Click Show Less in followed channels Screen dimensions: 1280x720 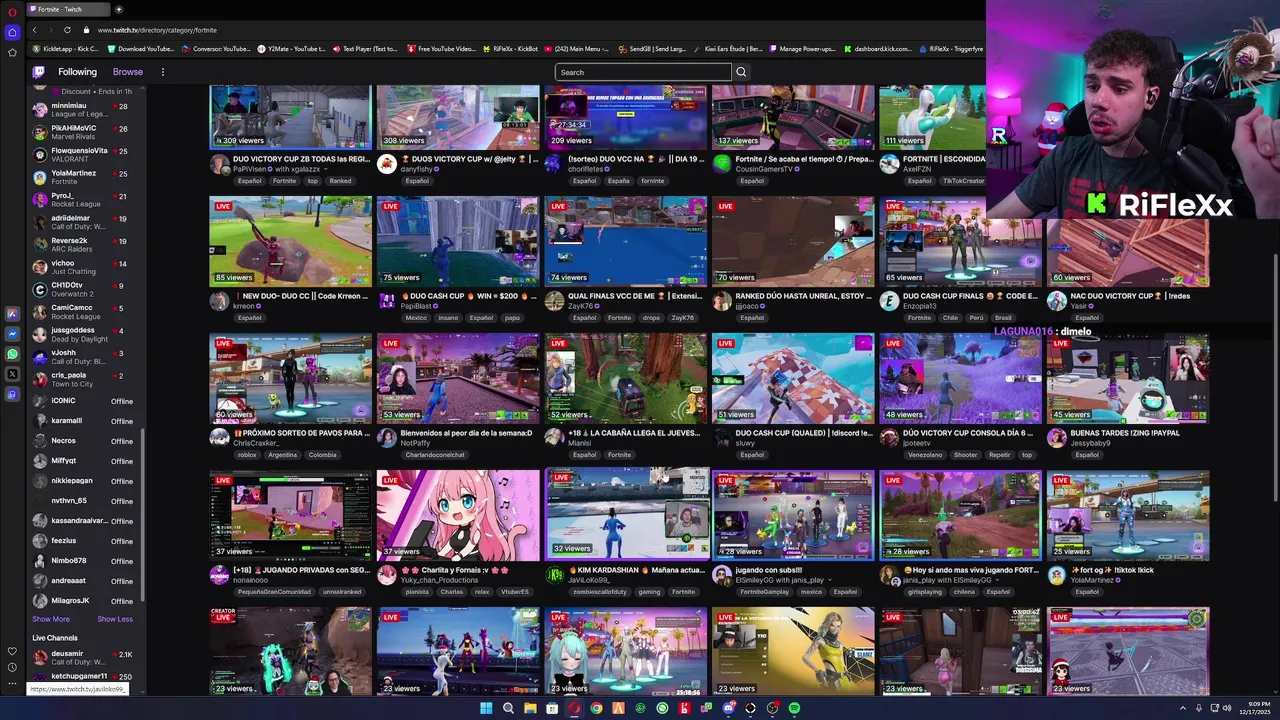(115, 619)
